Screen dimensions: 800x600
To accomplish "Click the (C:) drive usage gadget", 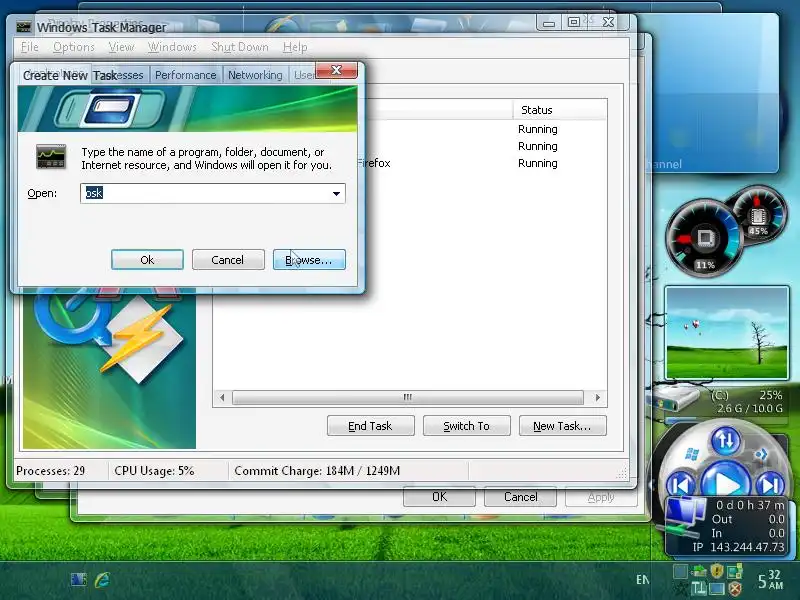I will coord(719,403).
